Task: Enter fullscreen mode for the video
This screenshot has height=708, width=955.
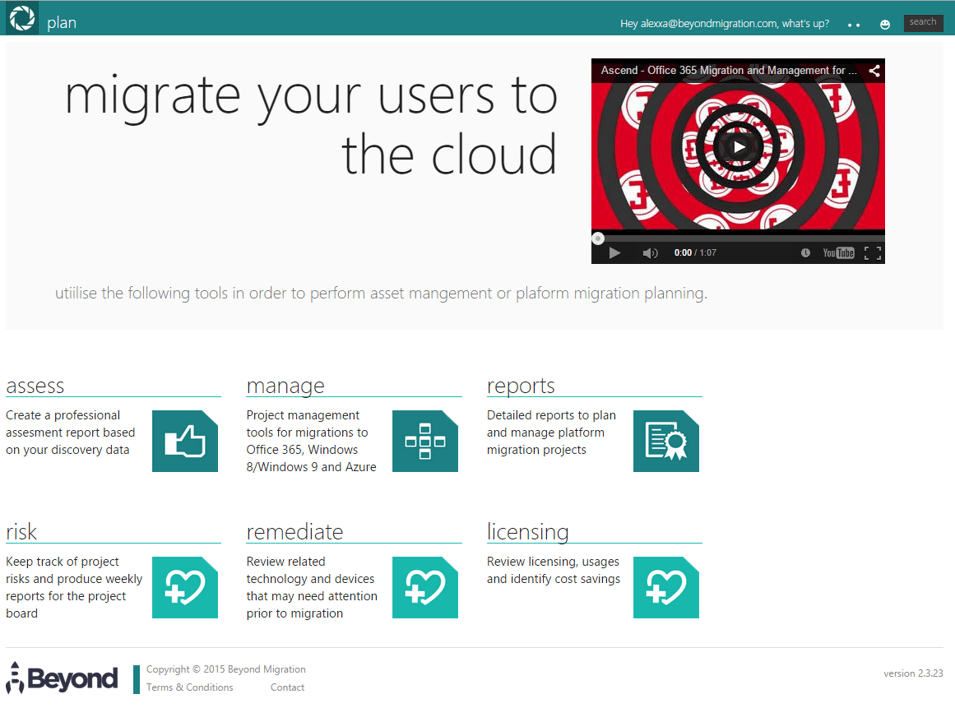Action: pyautogui.click(x=873, y=253)
